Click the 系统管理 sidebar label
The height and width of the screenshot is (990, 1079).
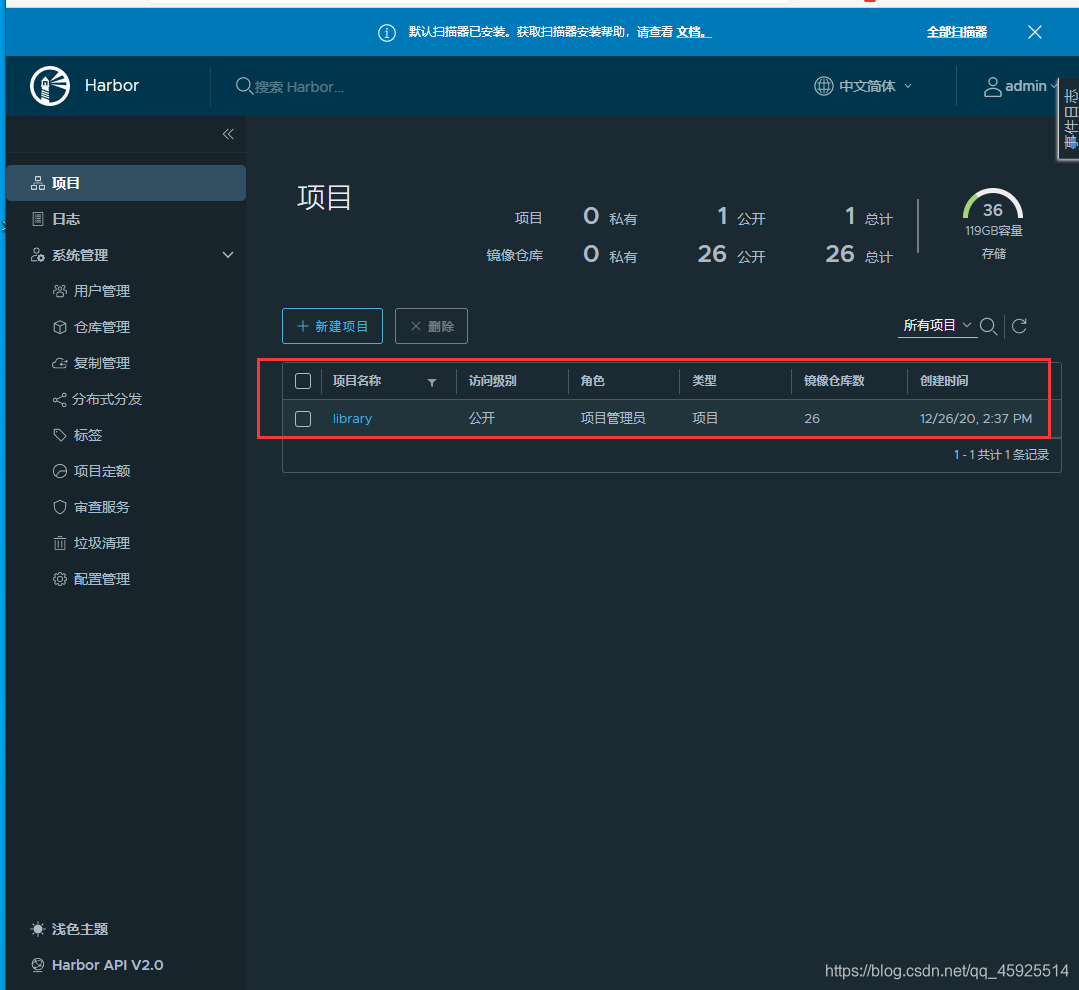tap(80, 255)
